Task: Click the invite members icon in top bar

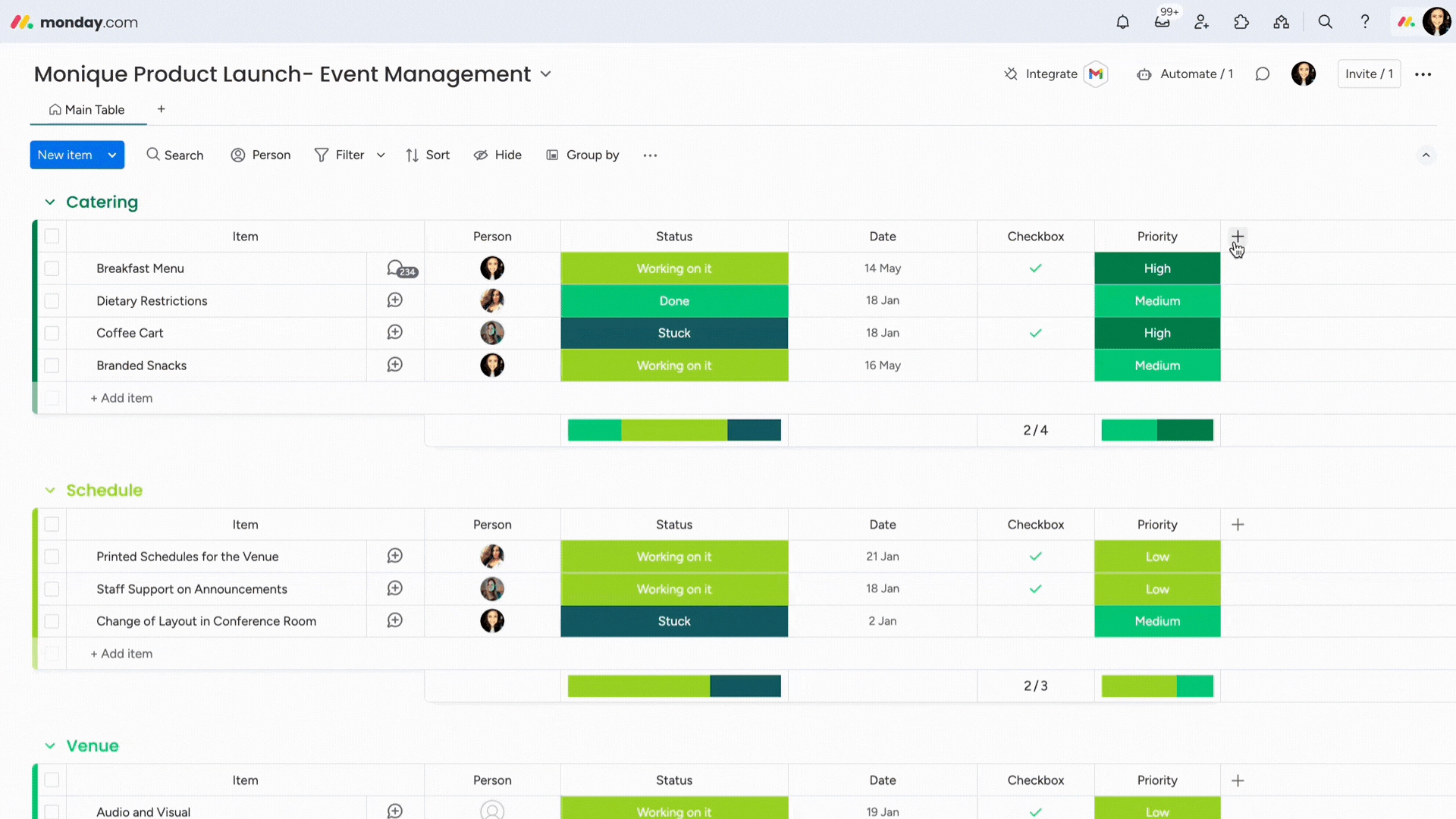Action: point(1201,22)
